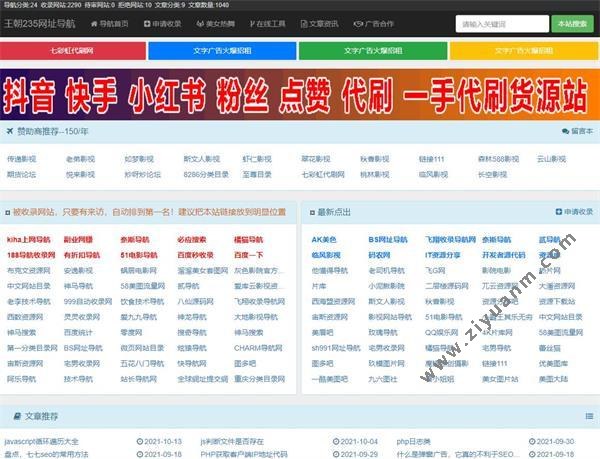
Task: Open the js判断文件是否存在 article
Action: tap(232, 441)
